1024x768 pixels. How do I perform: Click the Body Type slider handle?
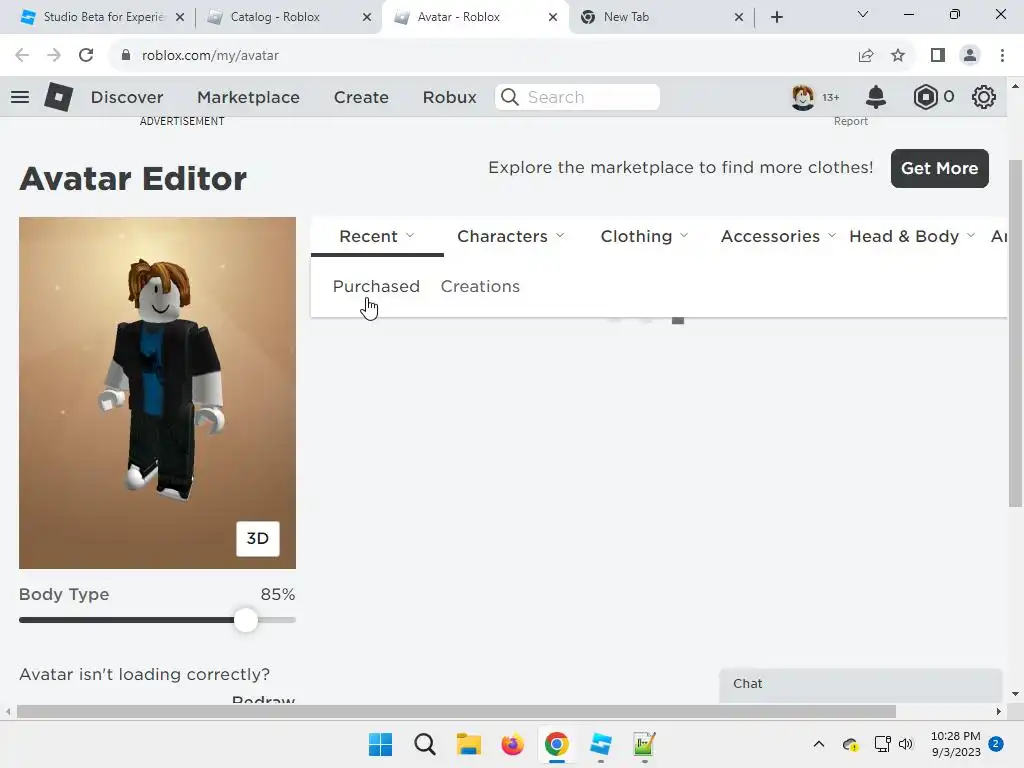[246, 620]
